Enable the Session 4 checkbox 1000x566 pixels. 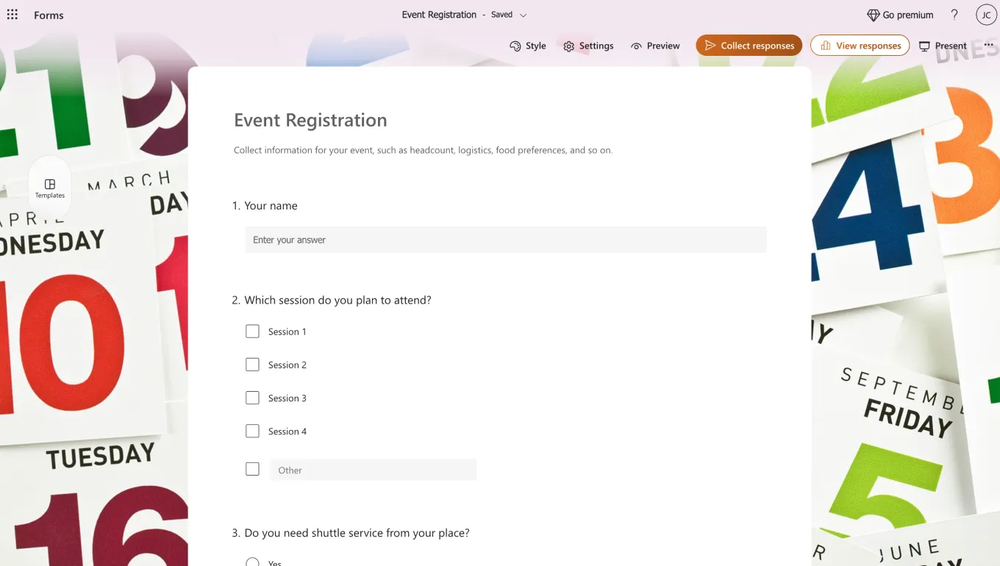252,431
